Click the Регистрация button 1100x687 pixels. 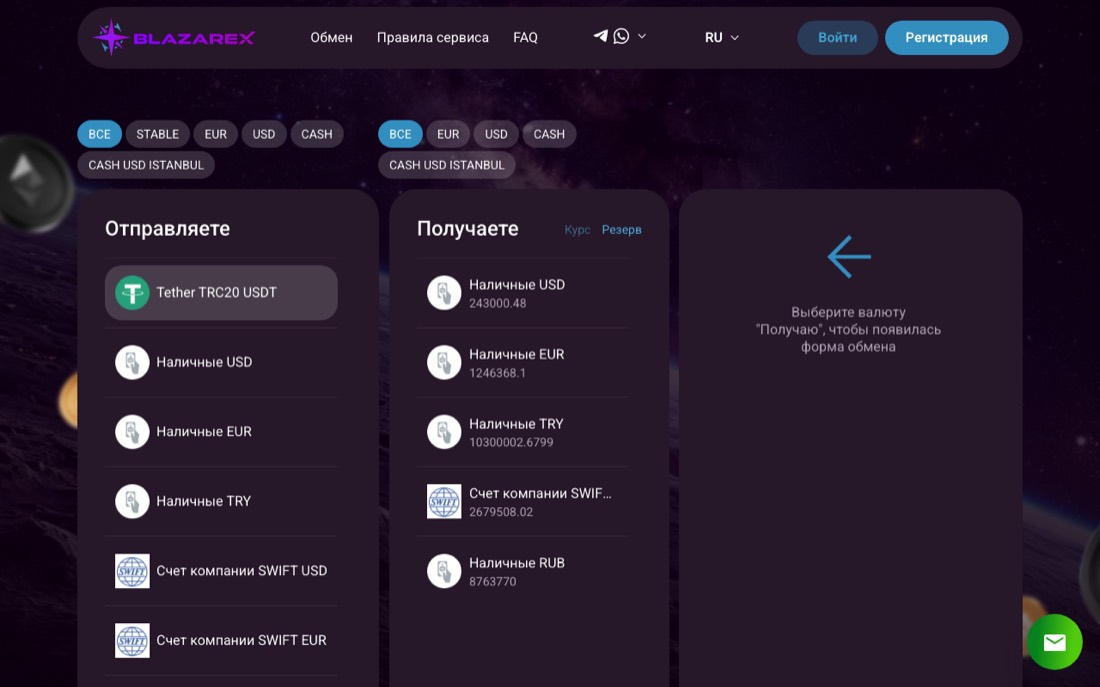pyautogui.click(x=946, y=37)
